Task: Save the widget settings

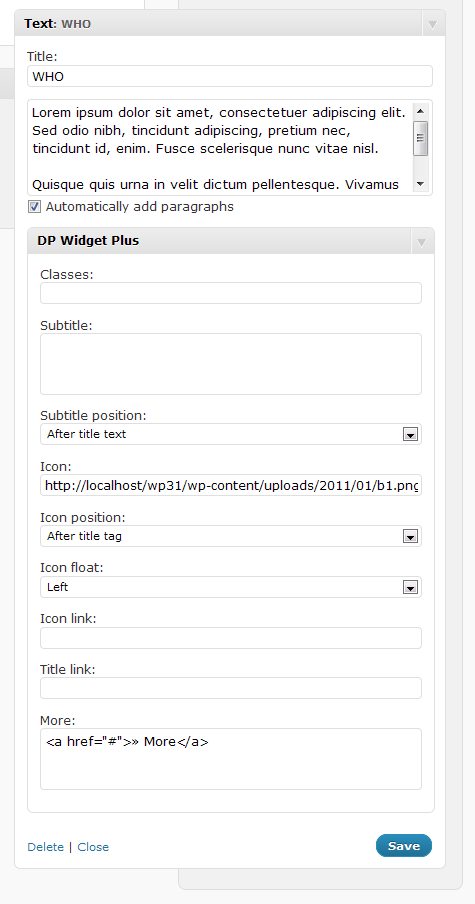Action: (x=404, y=846)
